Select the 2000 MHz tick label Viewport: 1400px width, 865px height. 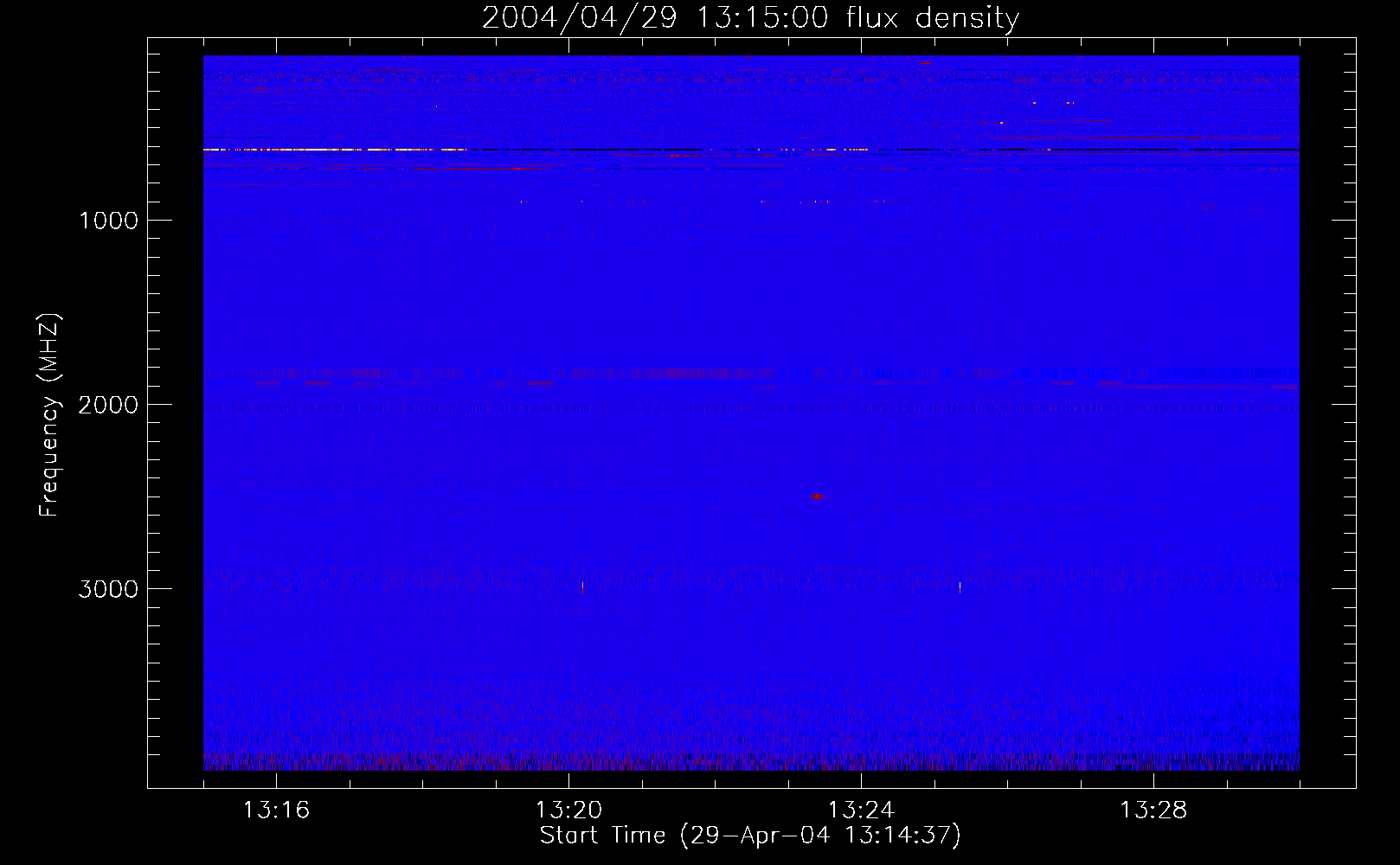pyautogui.click(x=108, y=405)
